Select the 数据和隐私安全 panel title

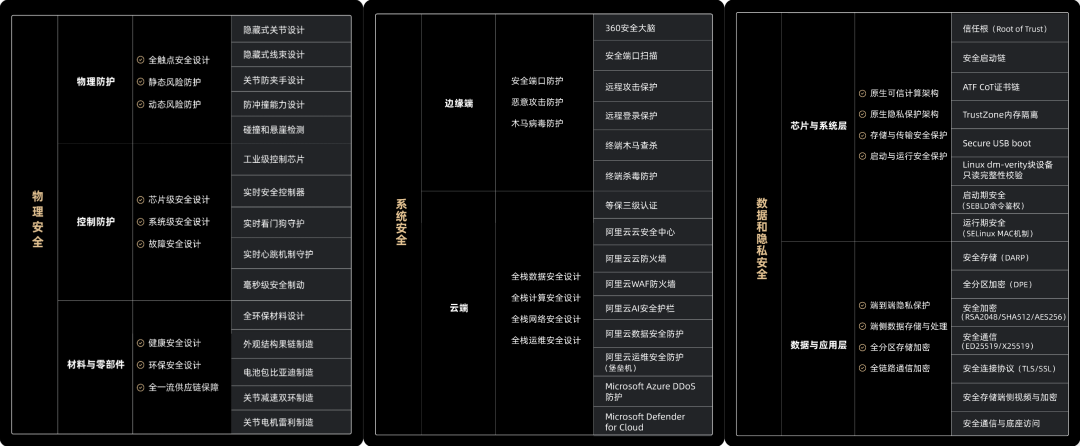coord(761,238)
